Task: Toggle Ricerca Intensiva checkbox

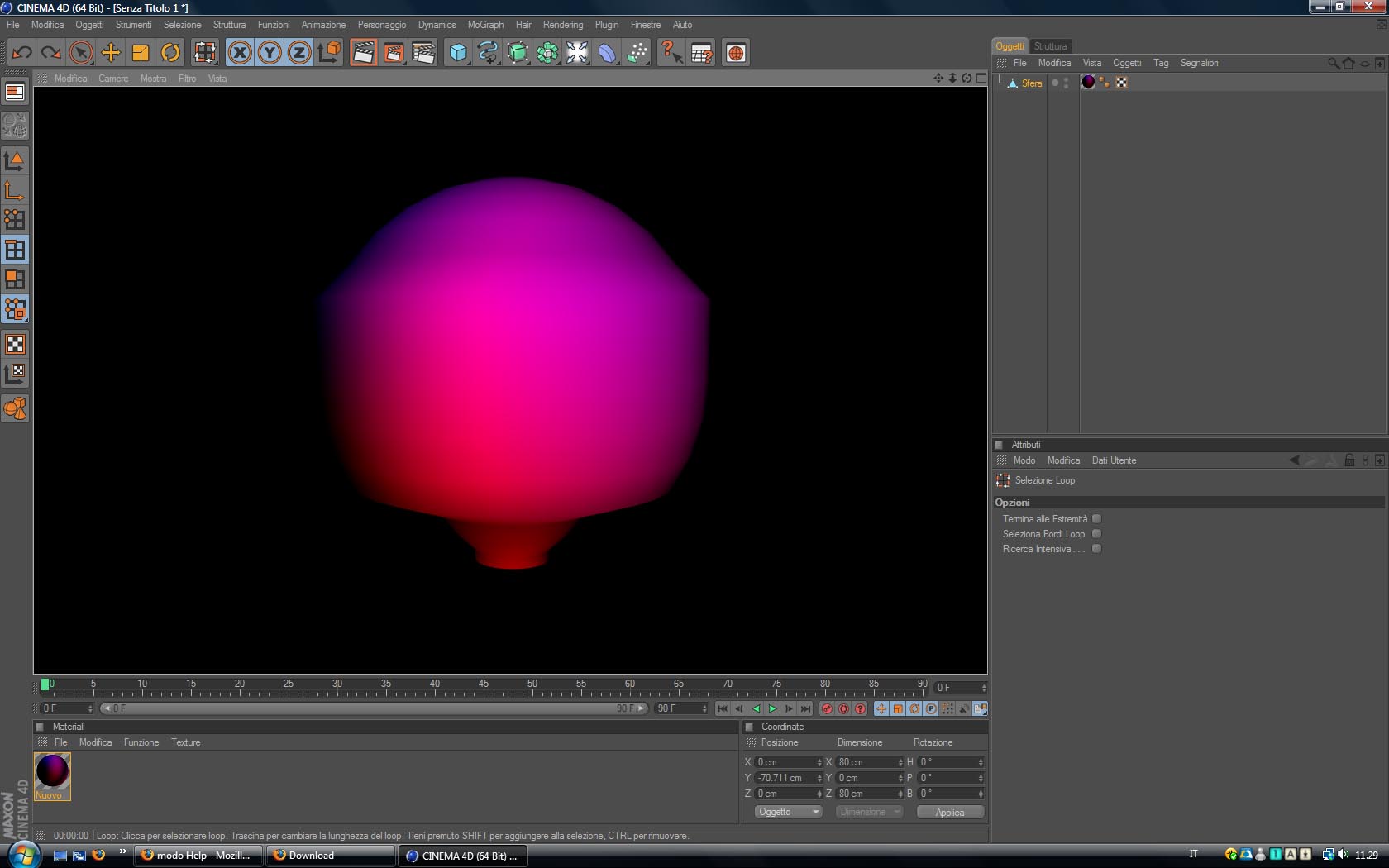Action: pos(1096,549)
